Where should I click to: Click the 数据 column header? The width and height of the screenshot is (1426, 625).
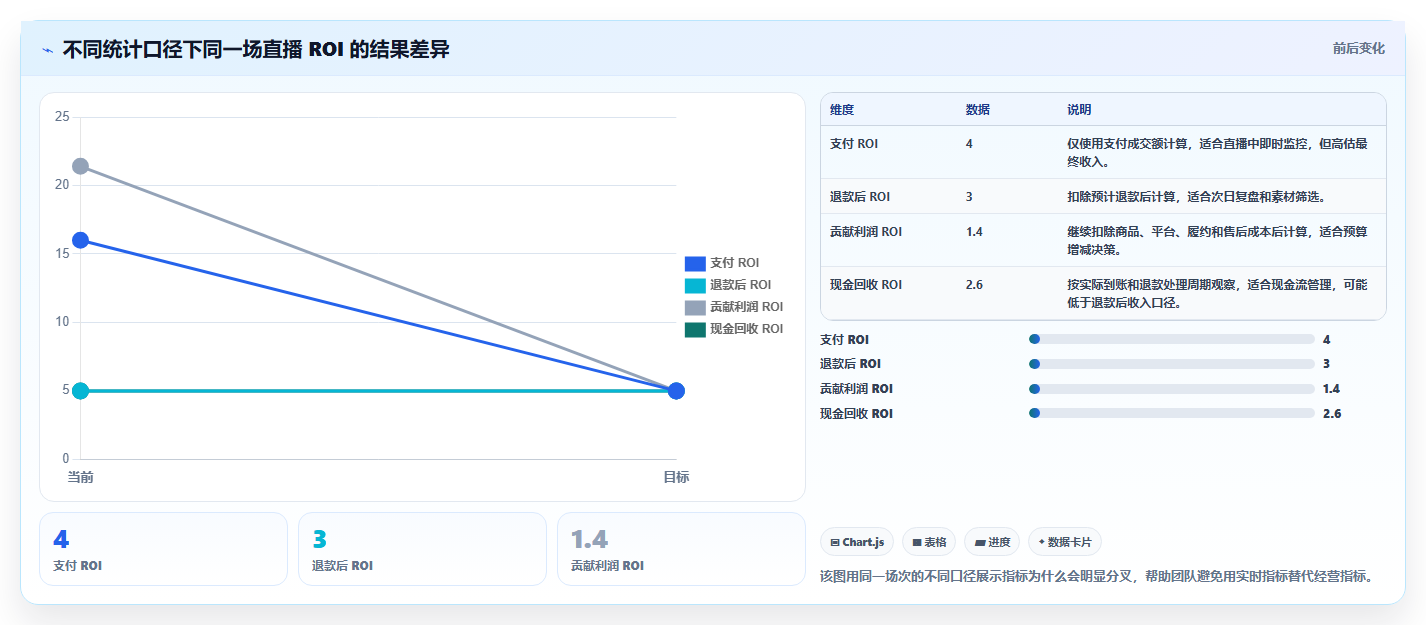pyautogui.click(x=978, y=110)
